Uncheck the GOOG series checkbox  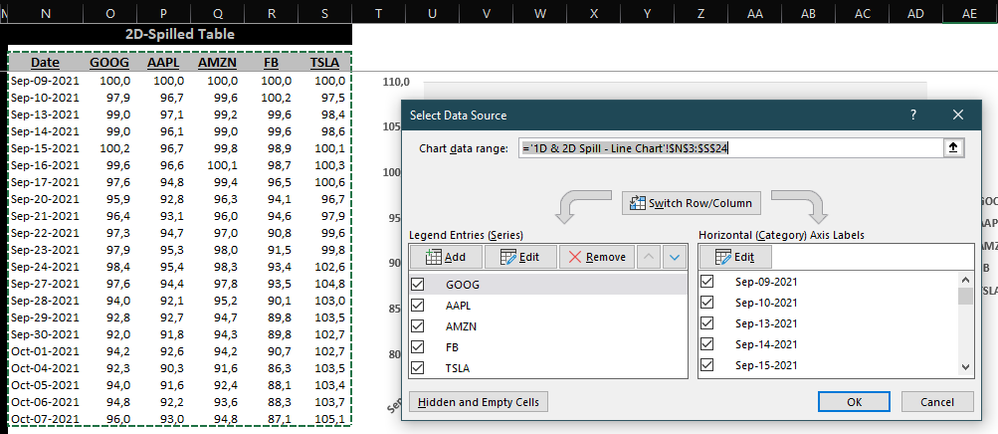(x=418, y=284)
